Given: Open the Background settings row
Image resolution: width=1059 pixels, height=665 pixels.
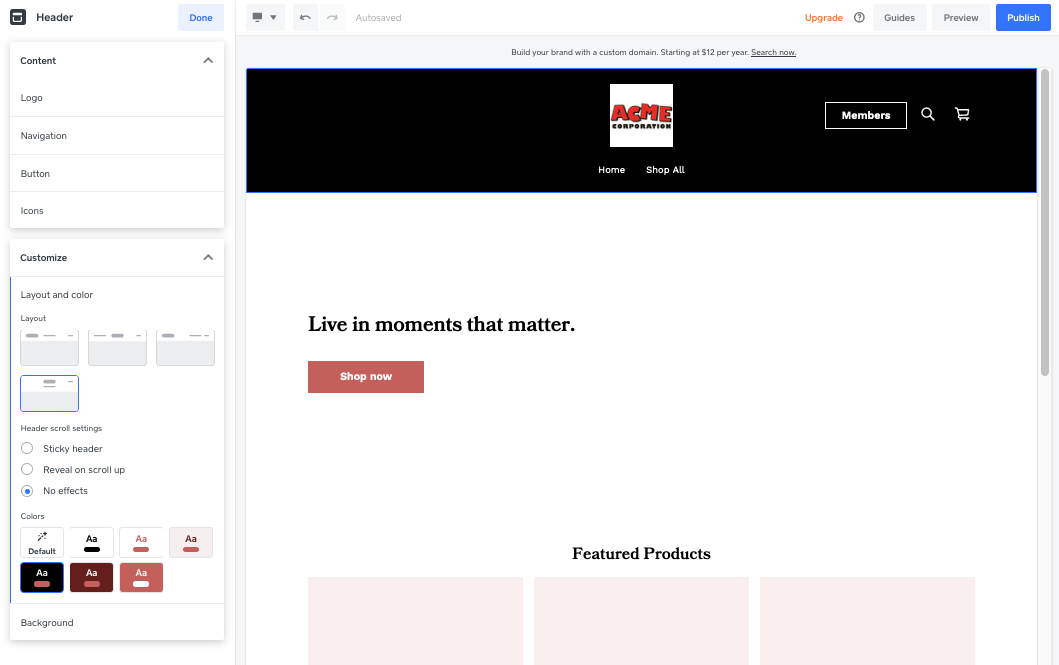Looking at the screenshot, I should (x=117, y=622).
